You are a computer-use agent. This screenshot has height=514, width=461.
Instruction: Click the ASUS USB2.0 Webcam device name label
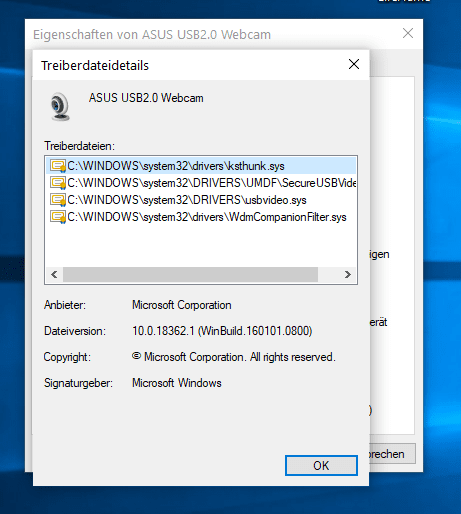(146, 98)
